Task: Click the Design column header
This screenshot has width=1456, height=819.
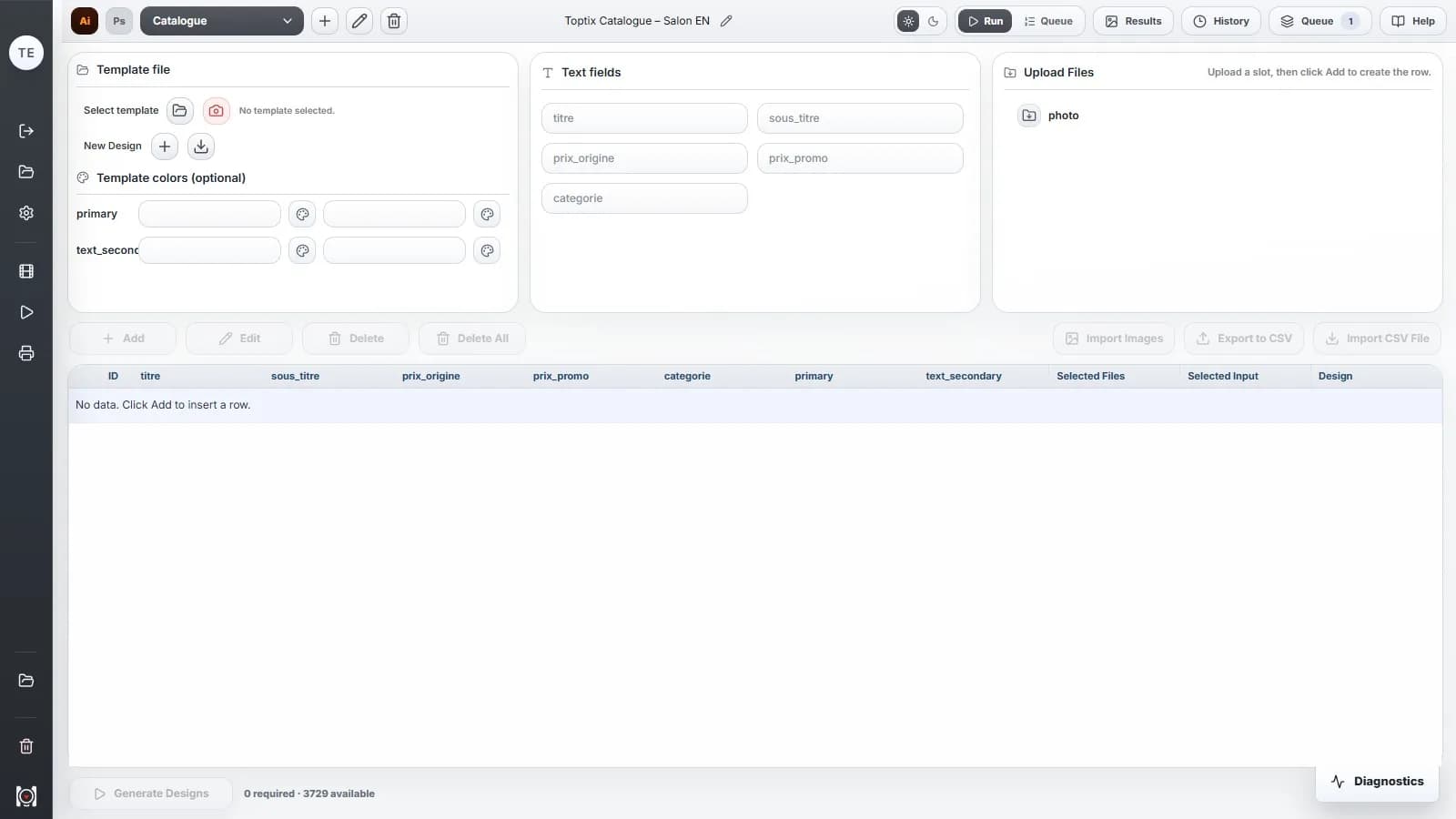Action: pyautogui.click(x=1335, y=376)
